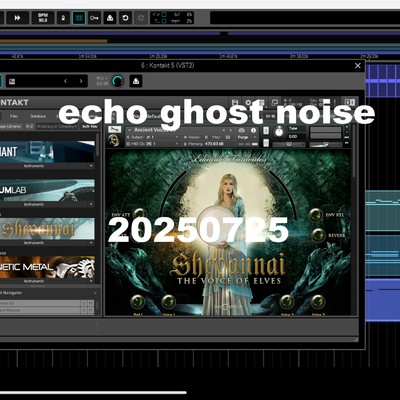Open Kontakt options gear icon
The image size is (400, 400).
pos(248,102)
